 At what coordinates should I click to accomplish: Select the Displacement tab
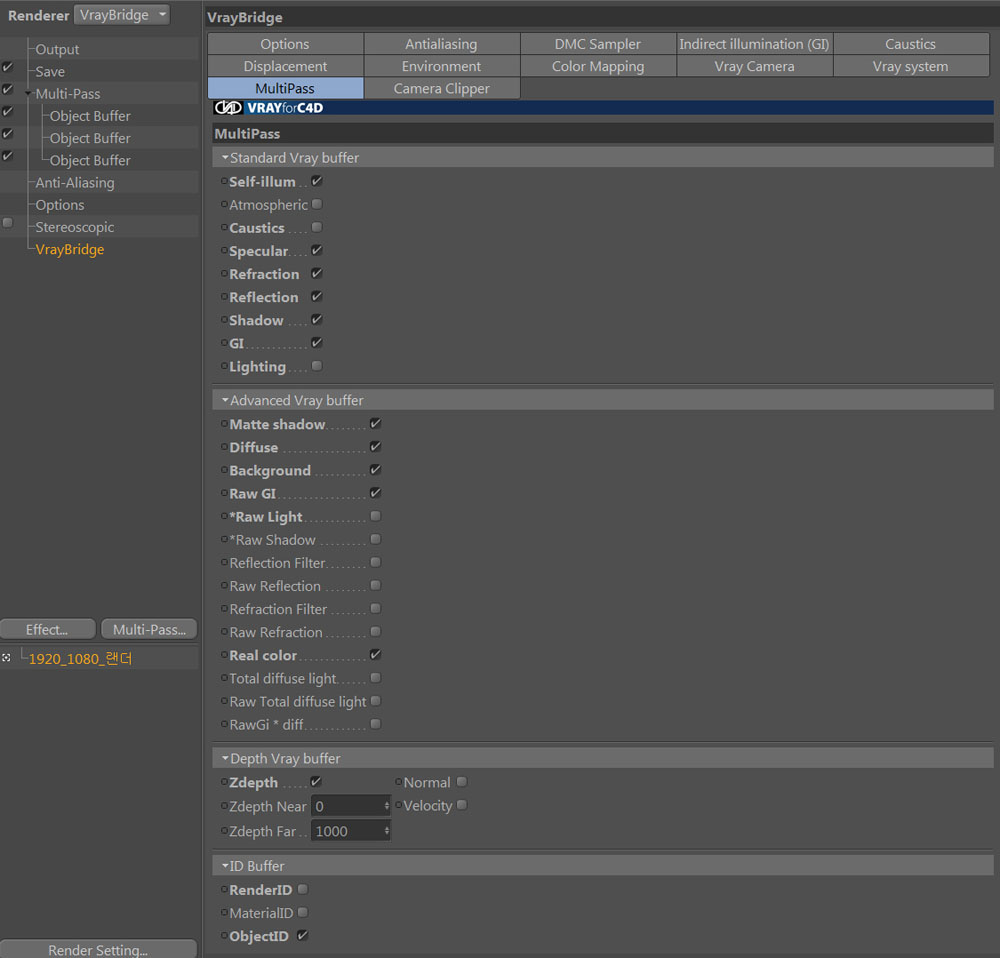(285, 66)
